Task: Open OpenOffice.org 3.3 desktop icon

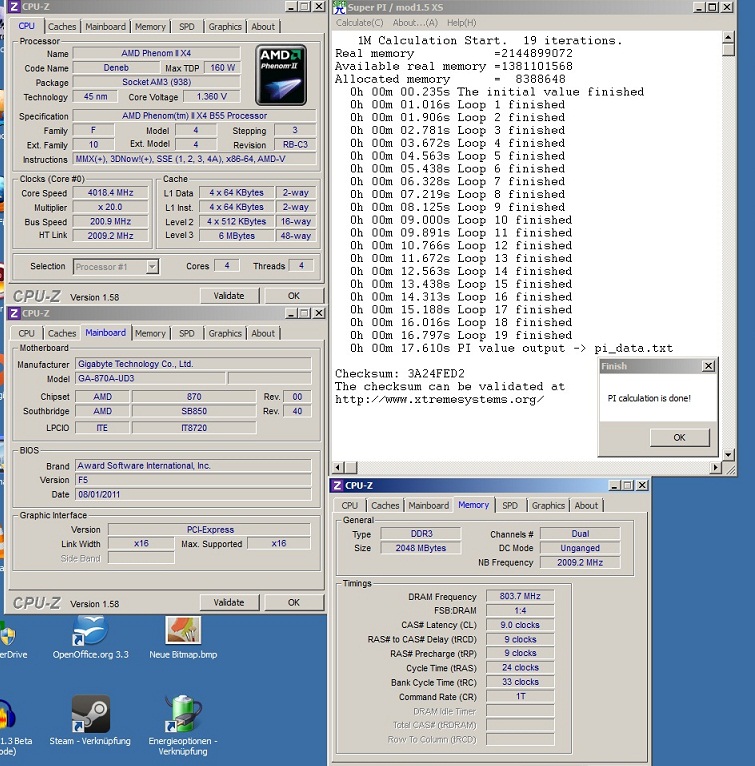Action: click(x=90, y=638)
